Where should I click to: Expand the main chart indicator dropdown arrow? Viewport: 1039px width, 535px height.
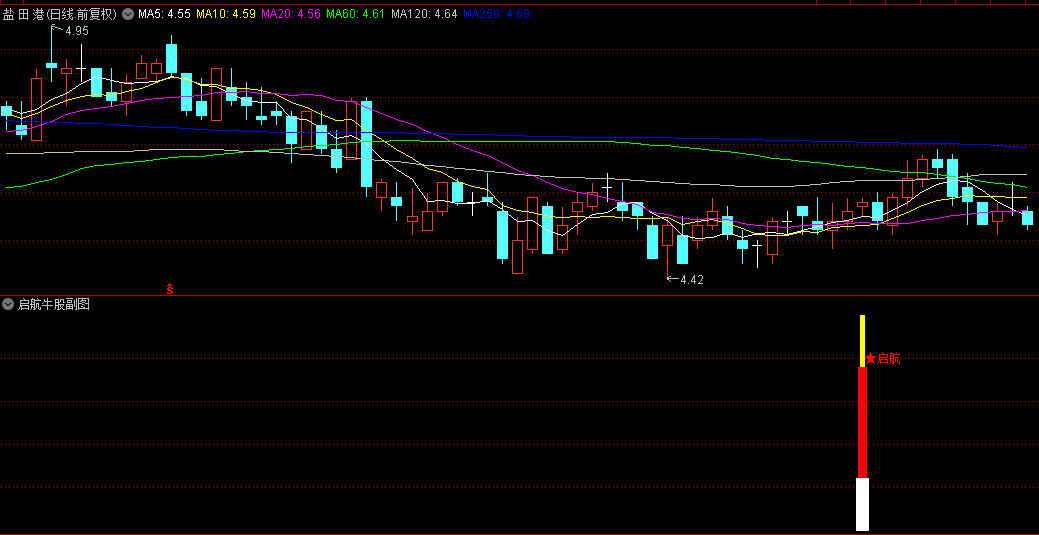[x=128, y=14]
